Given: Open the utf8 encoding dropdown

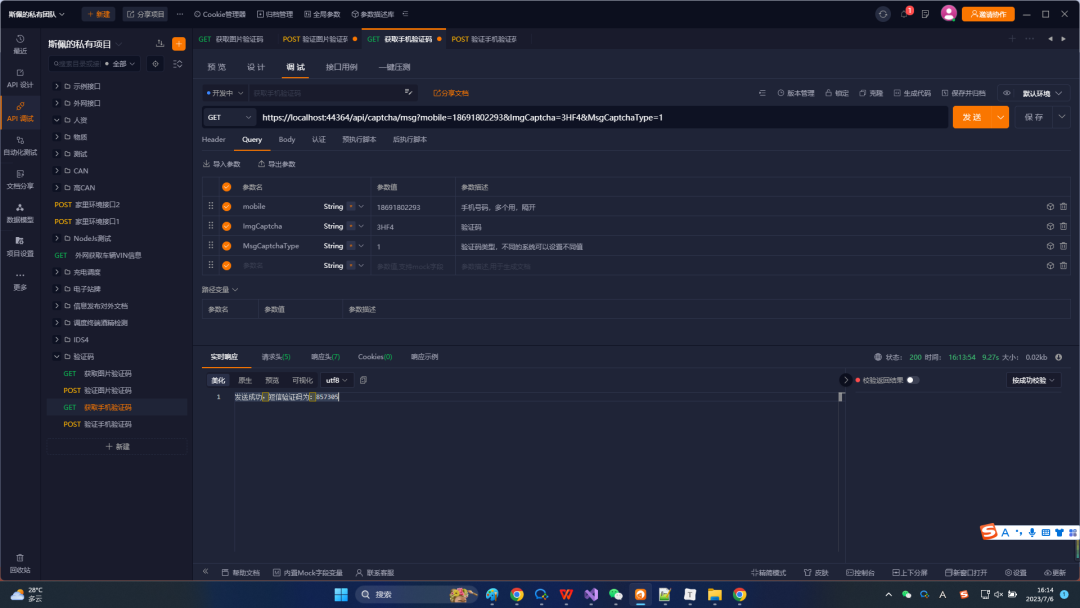Looking at the screenshot, I should point(337,380).
